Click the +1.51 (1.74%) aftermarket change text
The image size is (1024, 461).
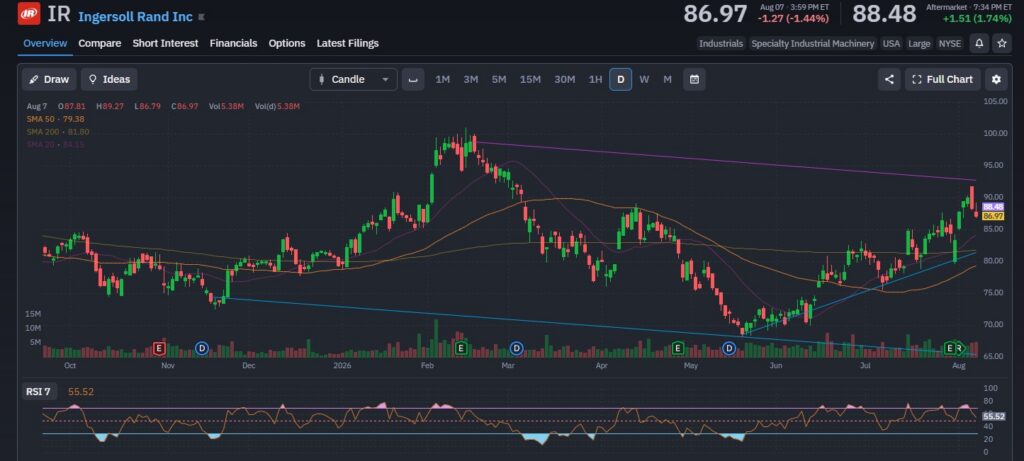tap(976, 18)
